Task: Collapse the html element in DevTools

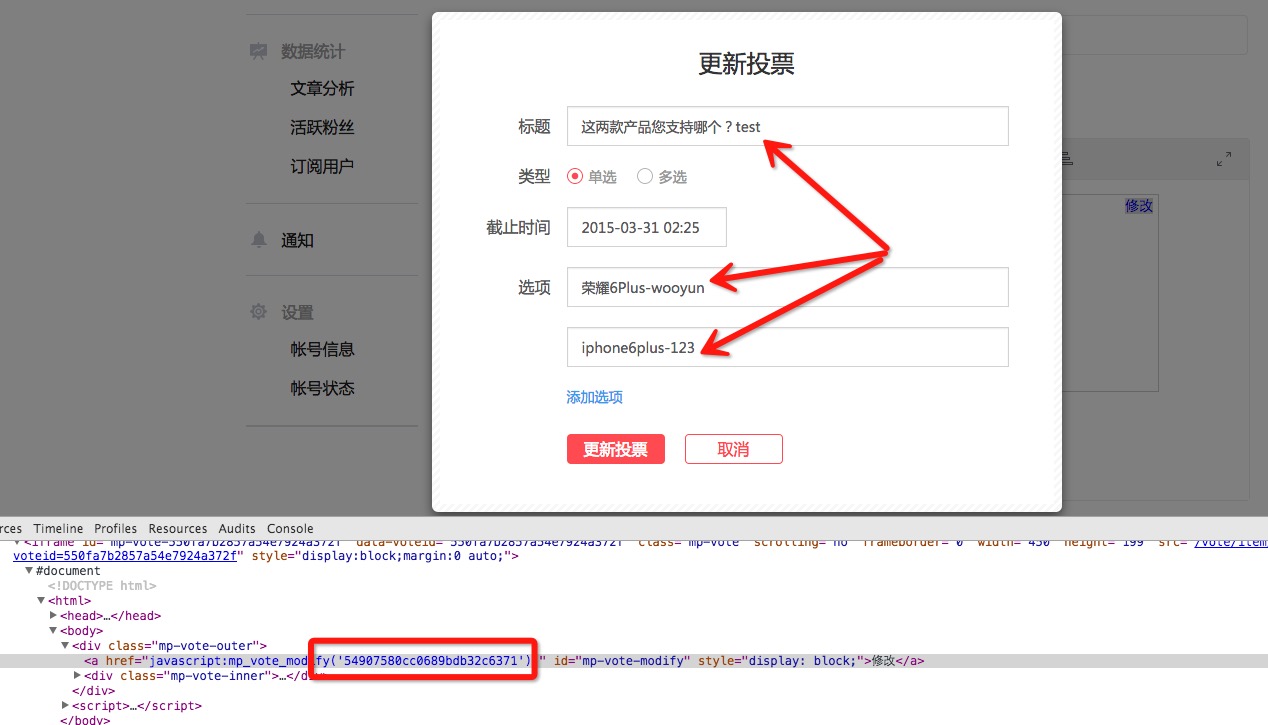Action: click(x=41, y=601)
